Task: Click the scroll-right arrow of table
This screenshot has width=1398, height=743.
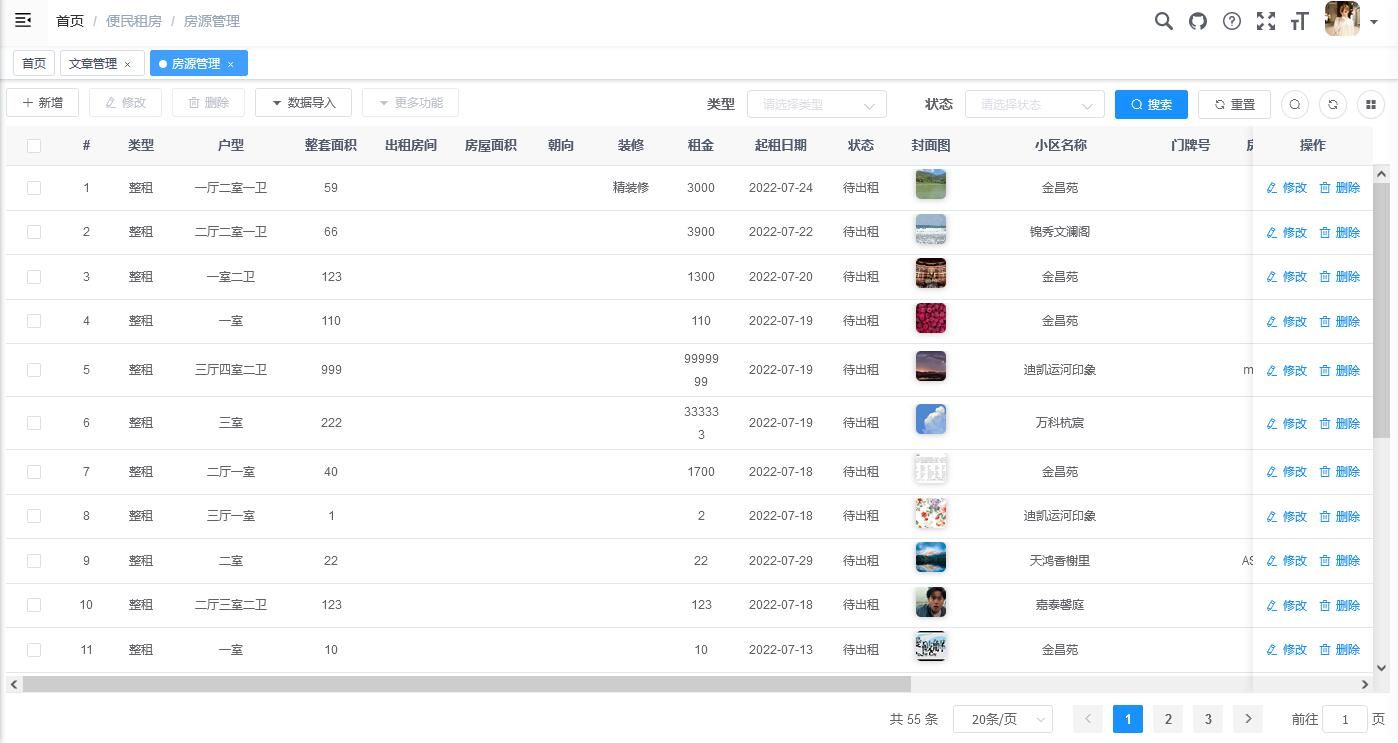Action: click(x=1365, y=684)
